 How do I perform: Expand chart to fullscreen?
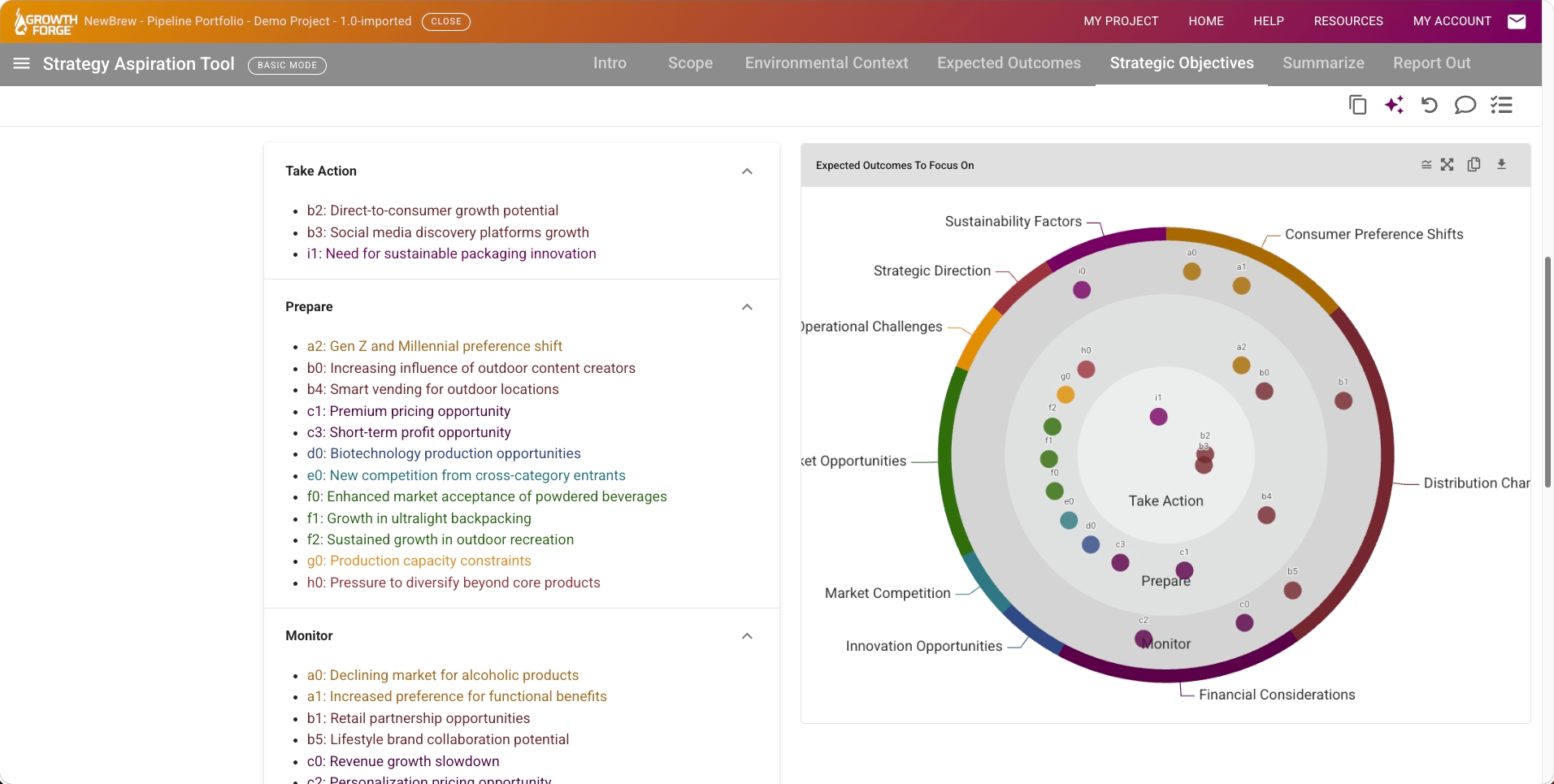tap(1448, 165)
